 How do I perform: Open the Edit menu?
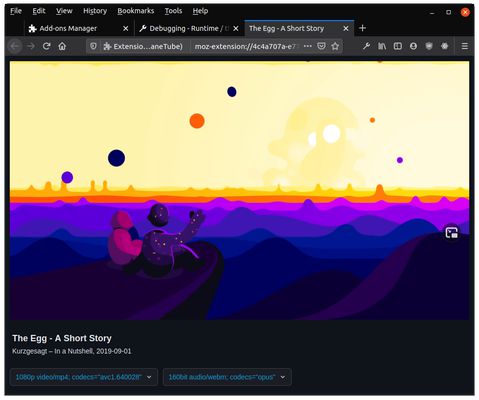(x=39, y=11)
